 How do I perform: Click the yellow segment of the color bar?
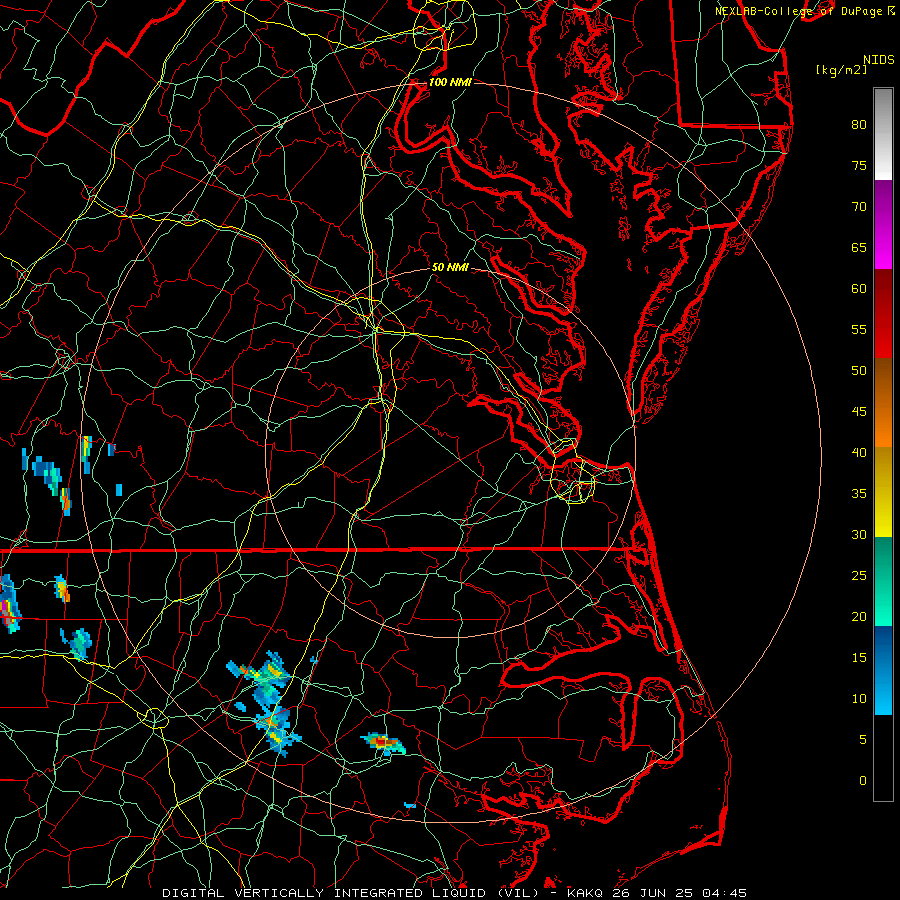pos(883,492)
